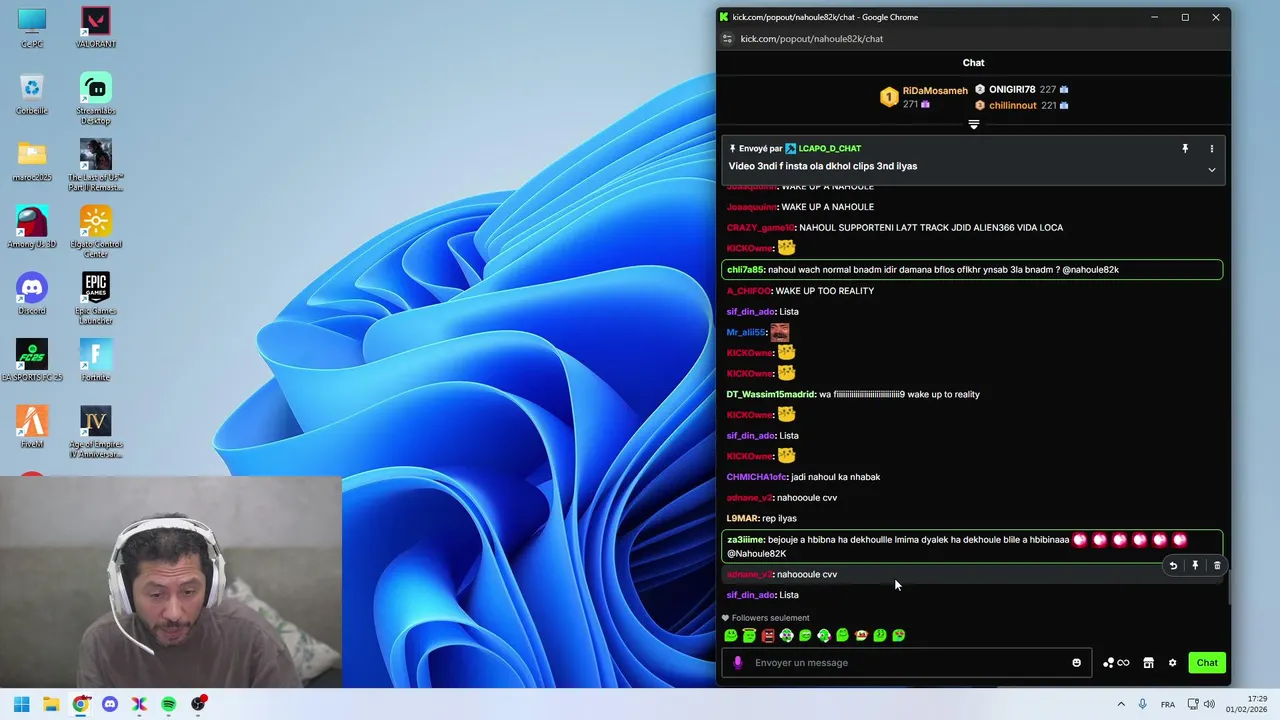Open the Streamlabs Desktop shortcut
This screenshot has height=720, width=1280.
pos(96,99)
